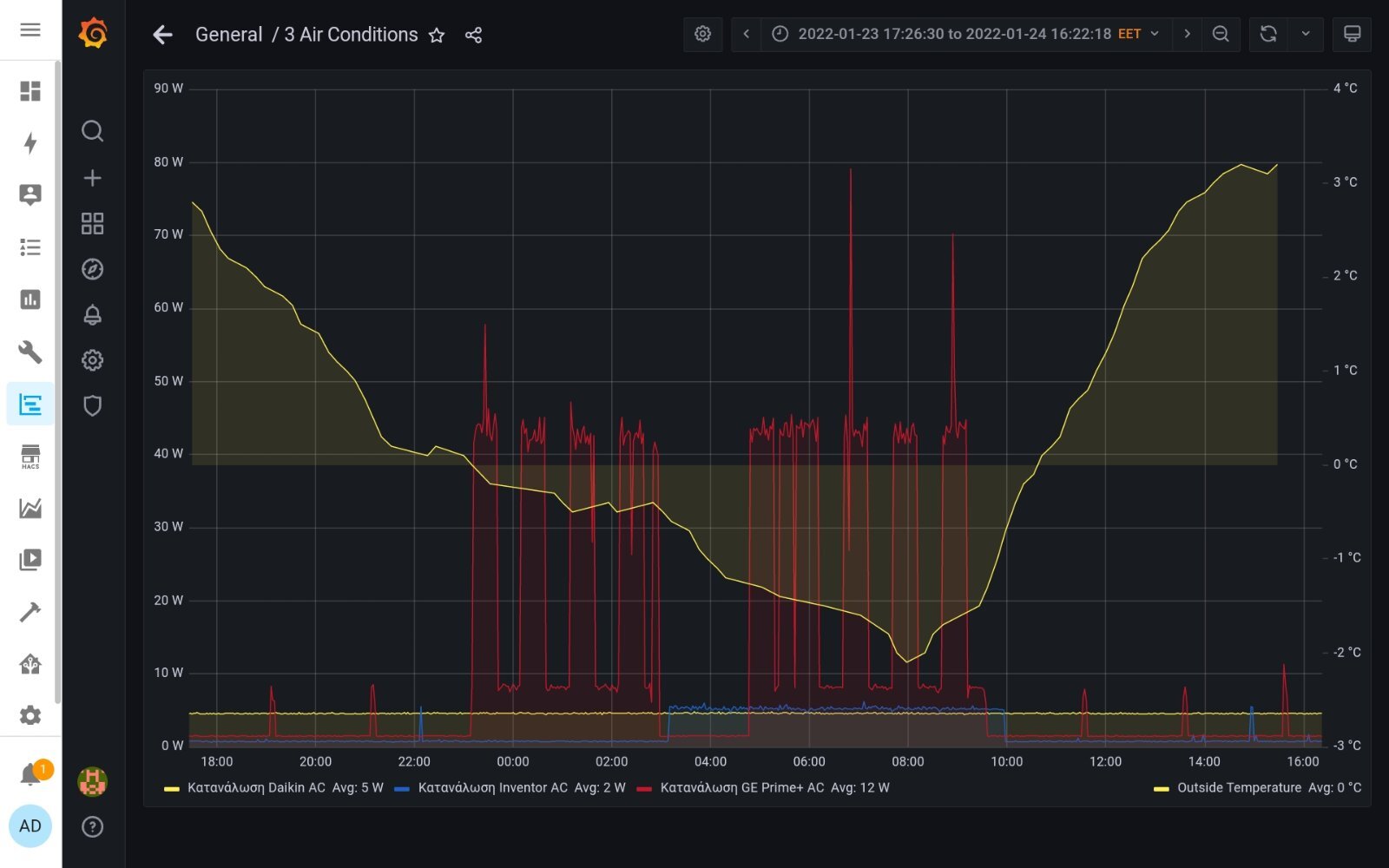
Task: Open the Developer Tools hammer icon
Action: click(x=30, y=612)
